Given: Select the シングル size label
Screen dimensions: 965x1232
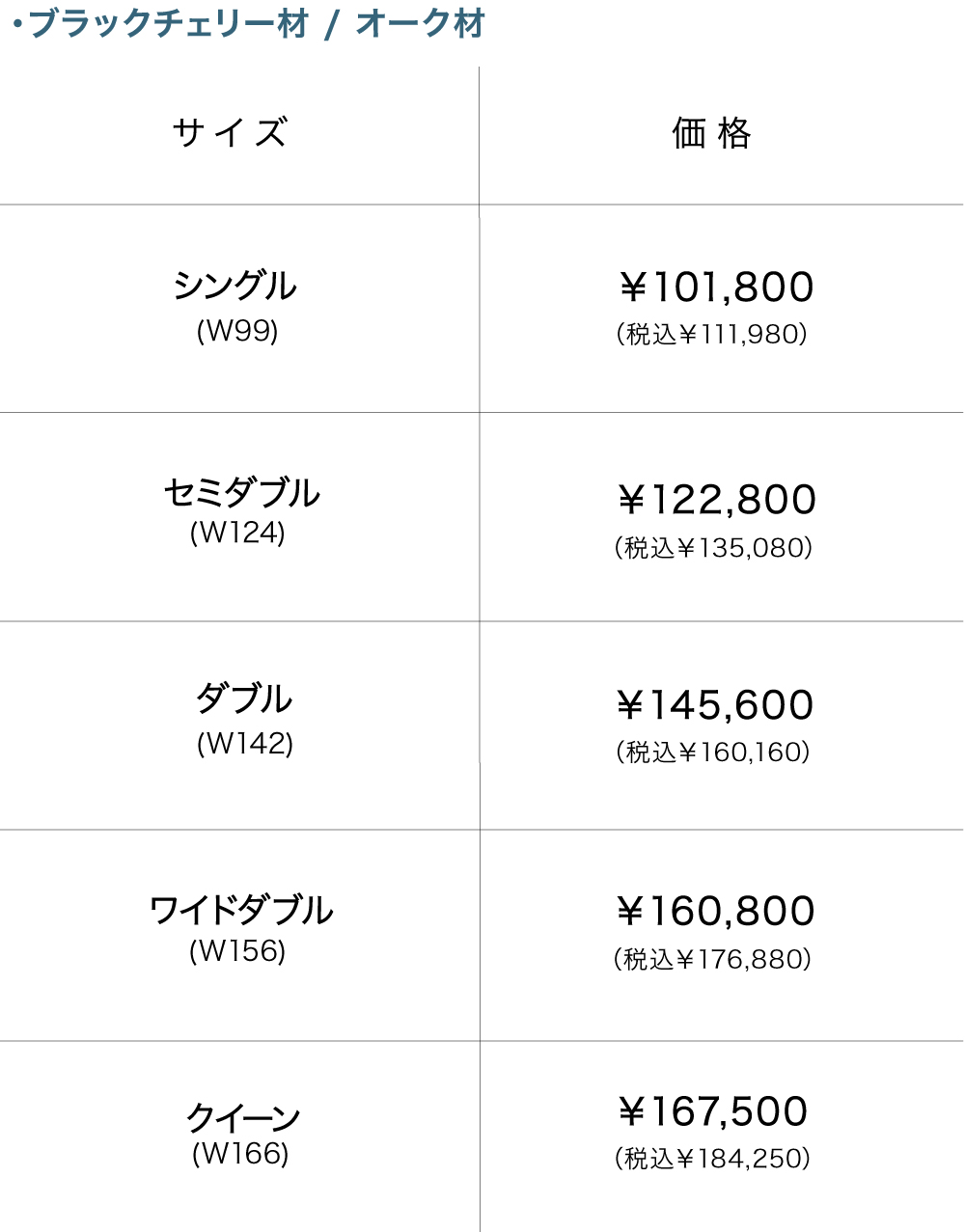Looking at the screenshot, I should pyautogui.click(x=235, y=286).
